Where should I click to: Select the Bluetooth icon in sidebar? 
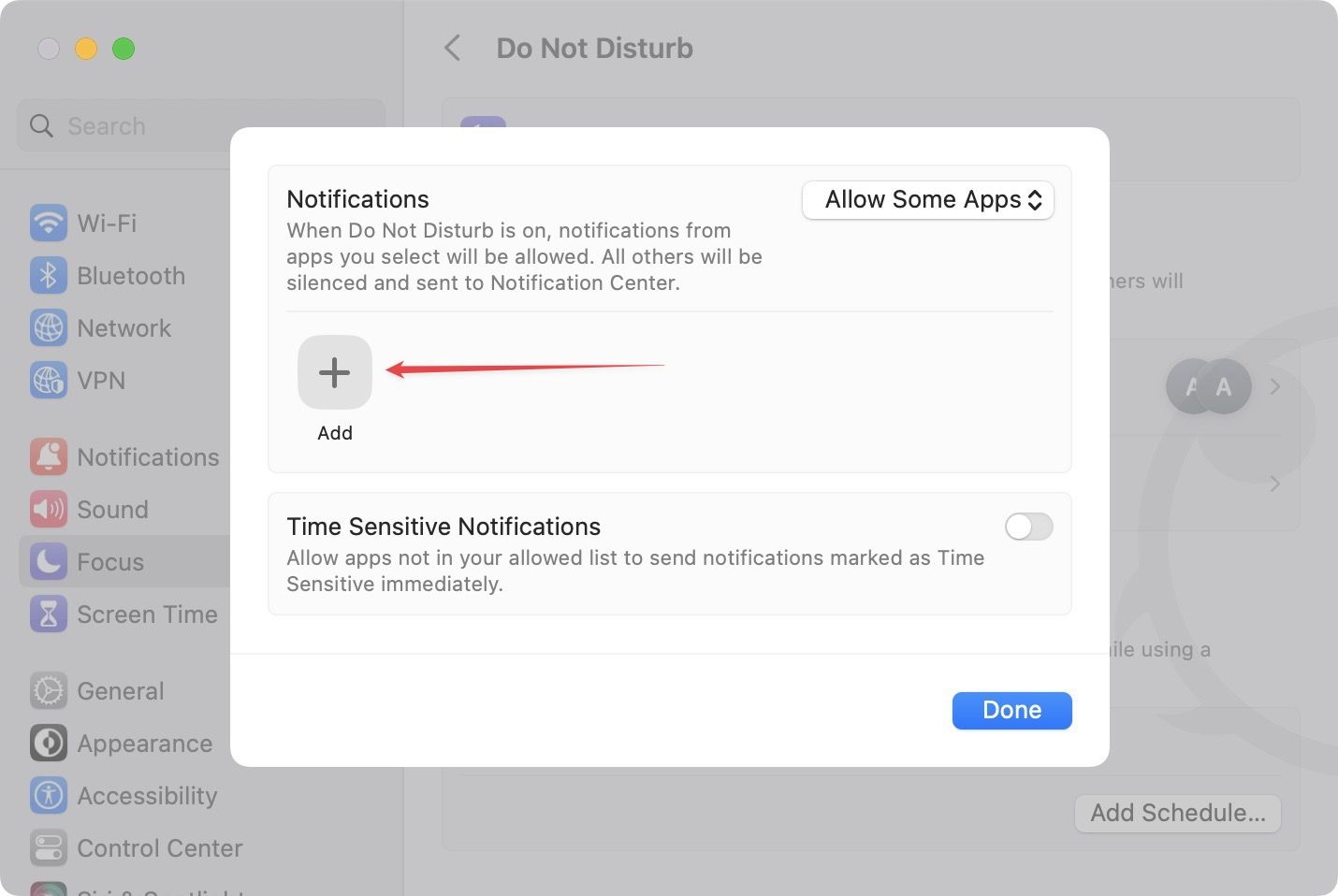tap(49, 276)
